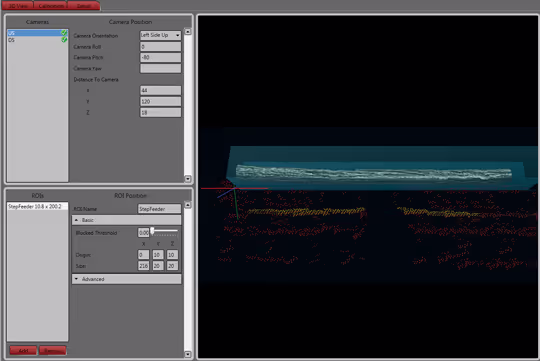Edit the Camera Yaw field
The height and width of the screenshot is (361, 540).
160,68
